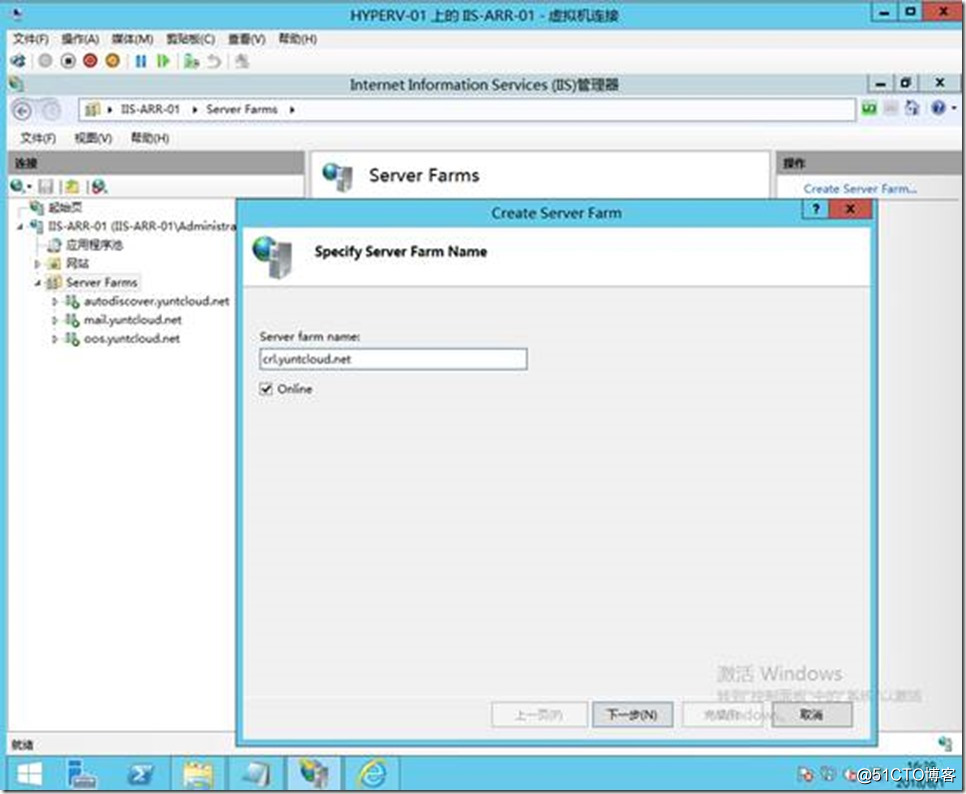This screenshot has width=966, height=794.
Task: Click the notepad-like taskbar icon
Action: pyautogui.click(x=255, y=774)
